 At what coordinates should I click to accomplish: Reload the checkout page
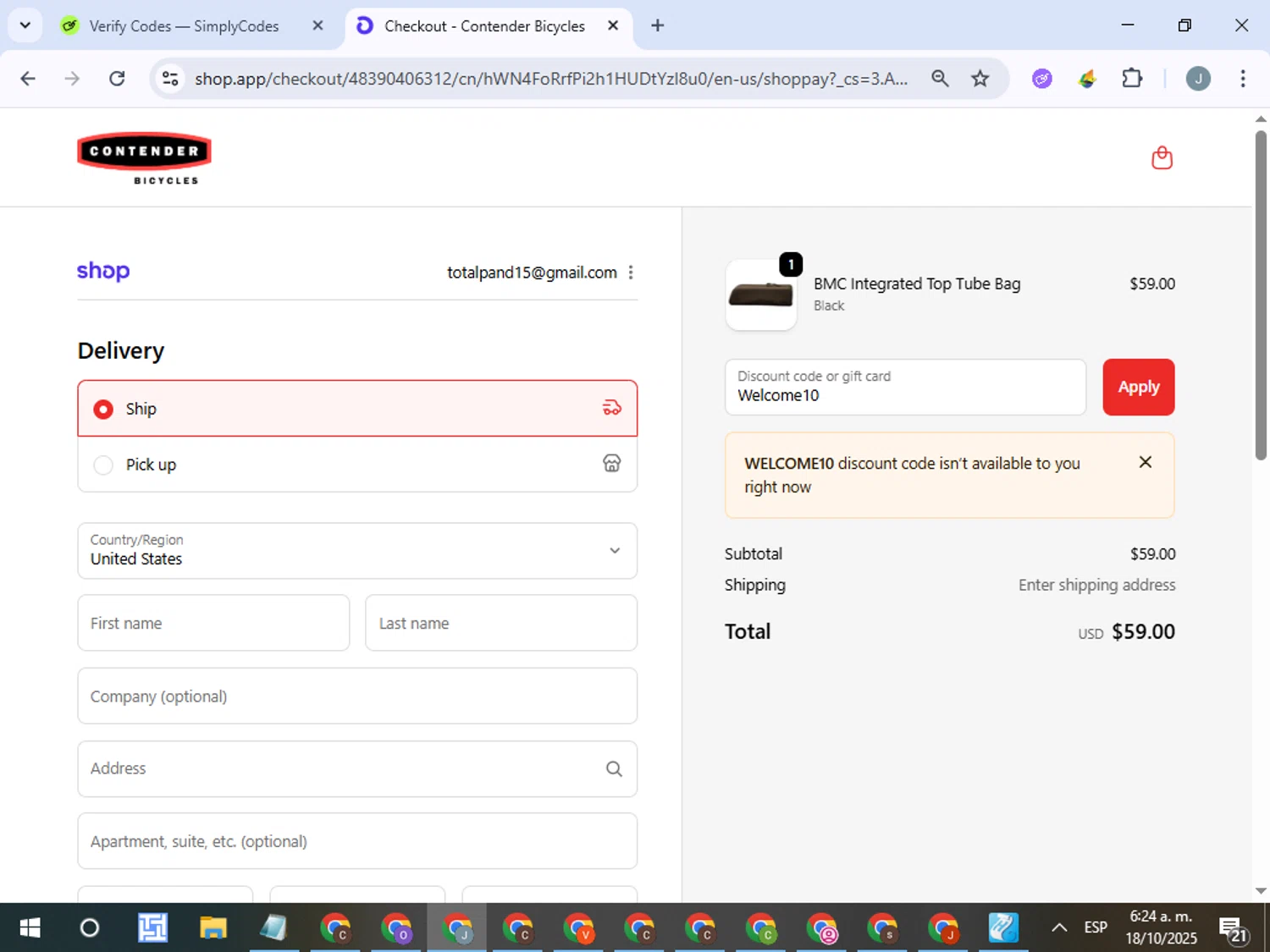coord(117,79)
